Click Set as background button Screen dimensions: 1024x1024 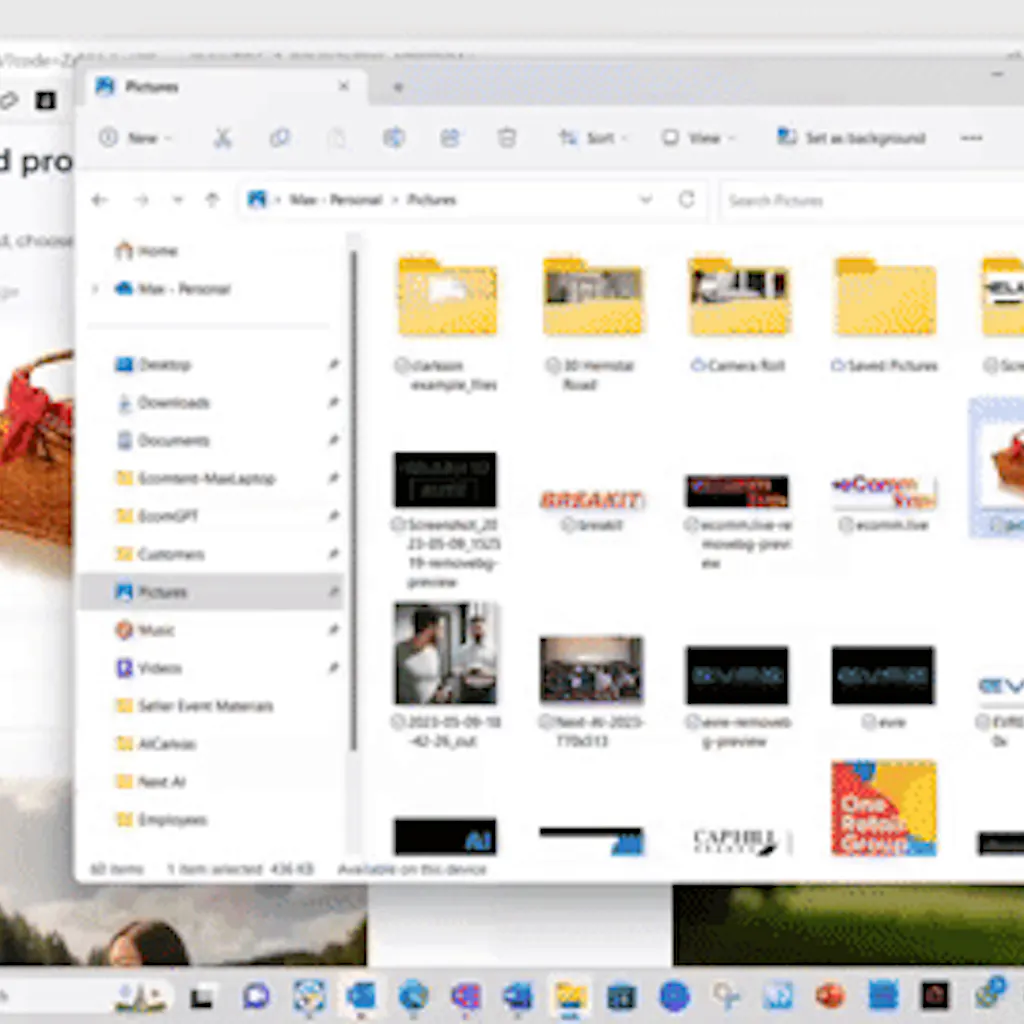[852, 138]
